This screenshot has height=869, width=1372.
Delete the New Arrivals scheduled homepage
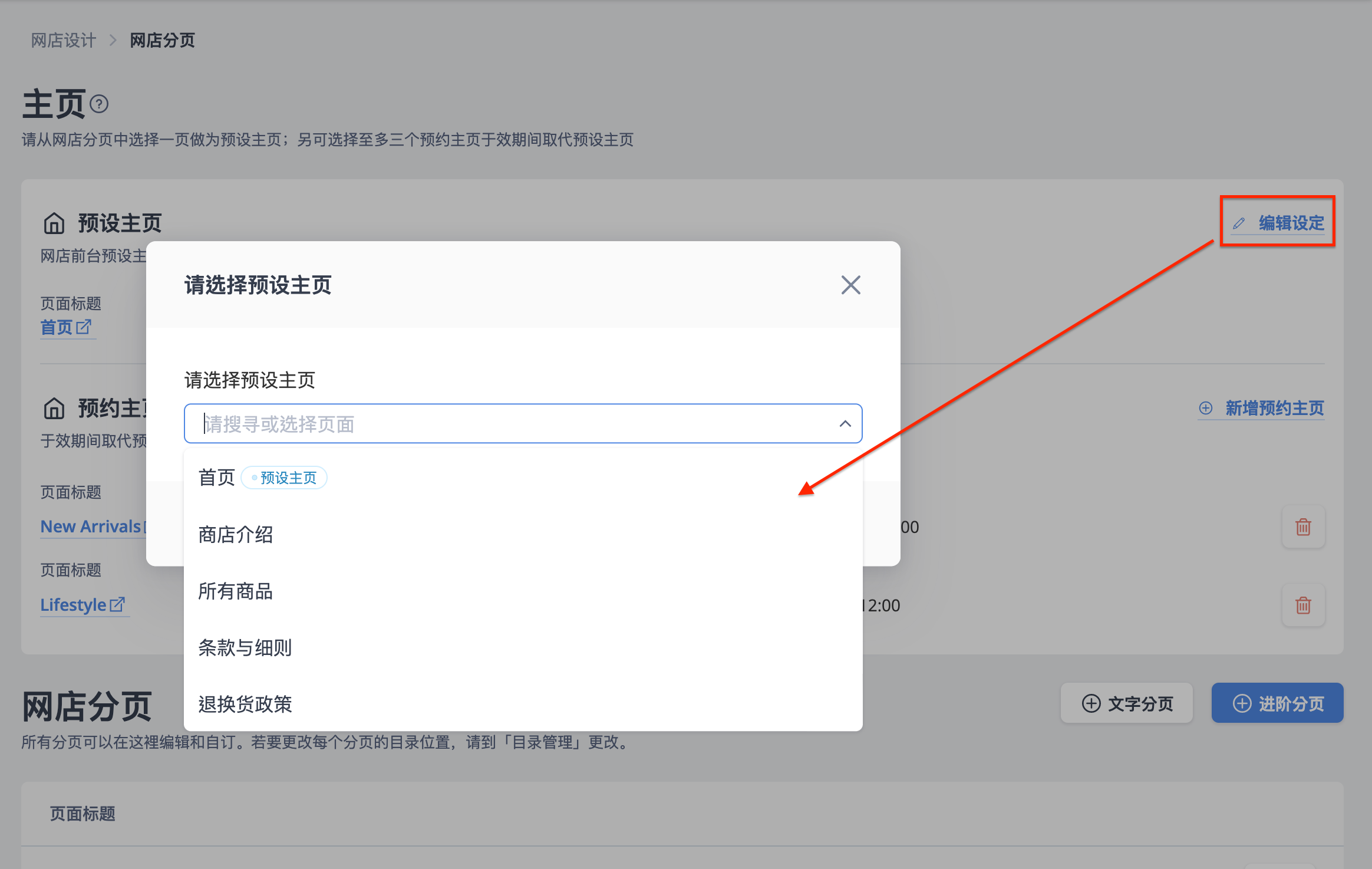1303,526
